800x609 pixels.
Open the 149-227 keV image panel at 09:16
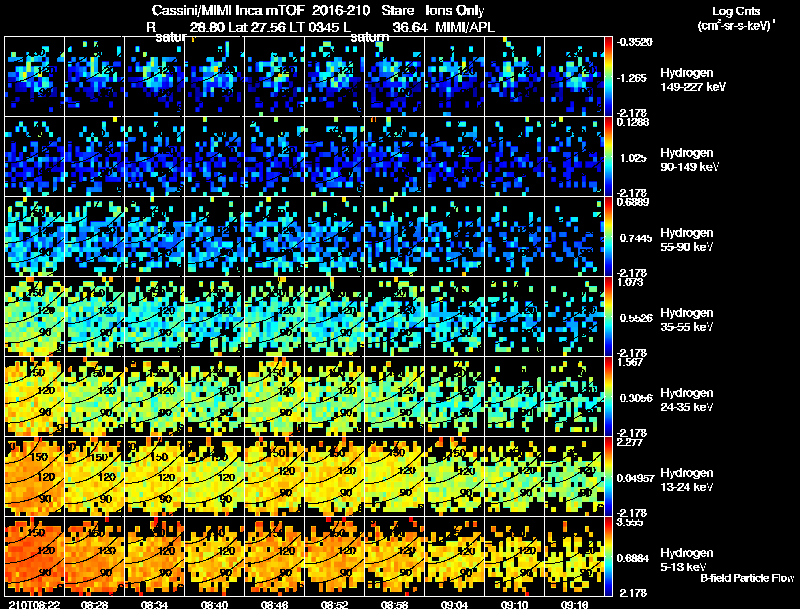click(574, 77)
